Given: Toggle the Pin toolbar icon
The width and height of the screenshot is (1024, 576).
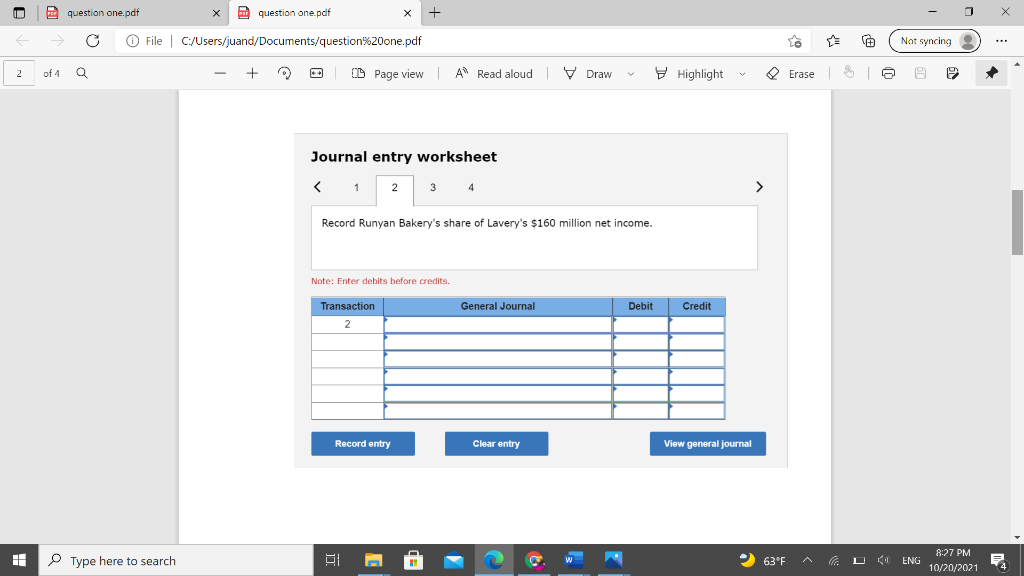Looking at the screenshot, I should 991,73.
